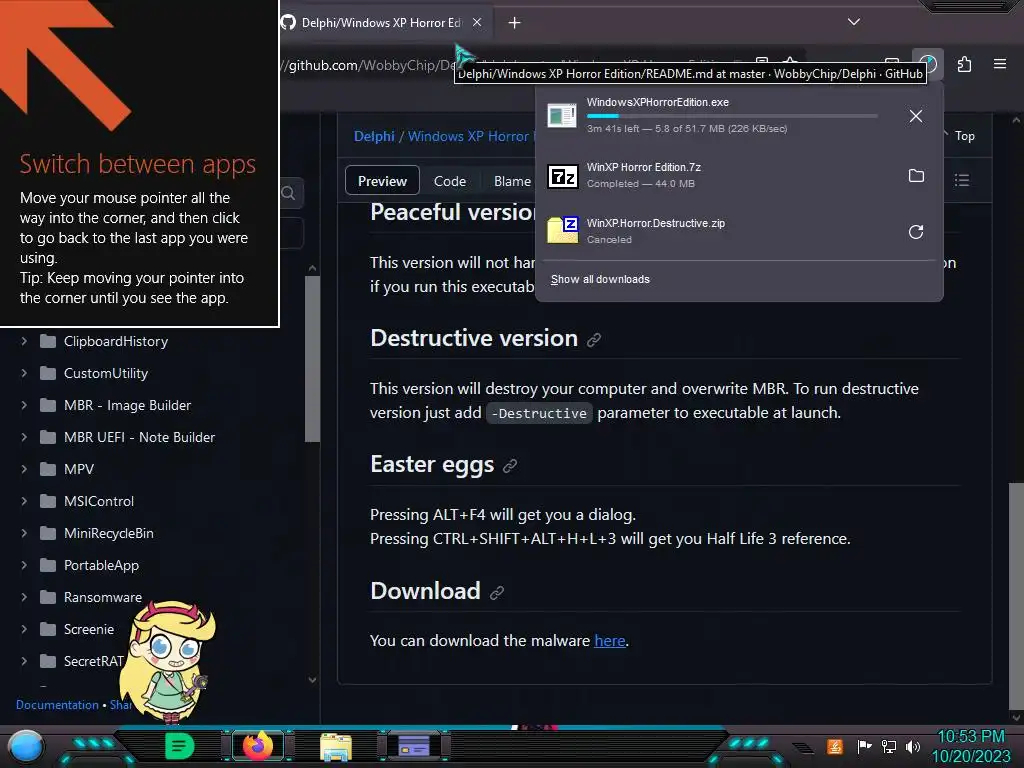Viewport: 1024px width, 768px height.
Task: Retry the WinXP.Horror.Destructive.zip download
Action: coord(916,232)
